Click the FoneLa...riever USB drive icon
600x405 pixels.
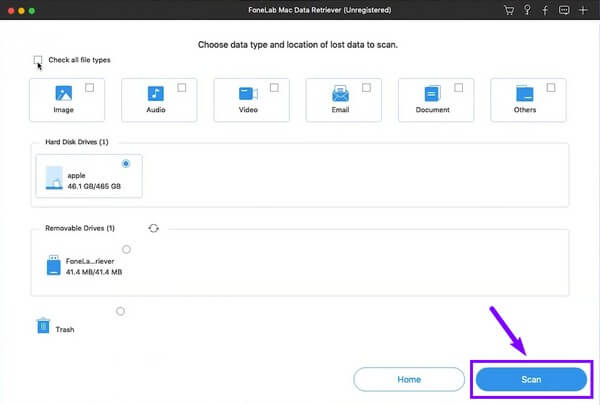click(x=54, y=265)
